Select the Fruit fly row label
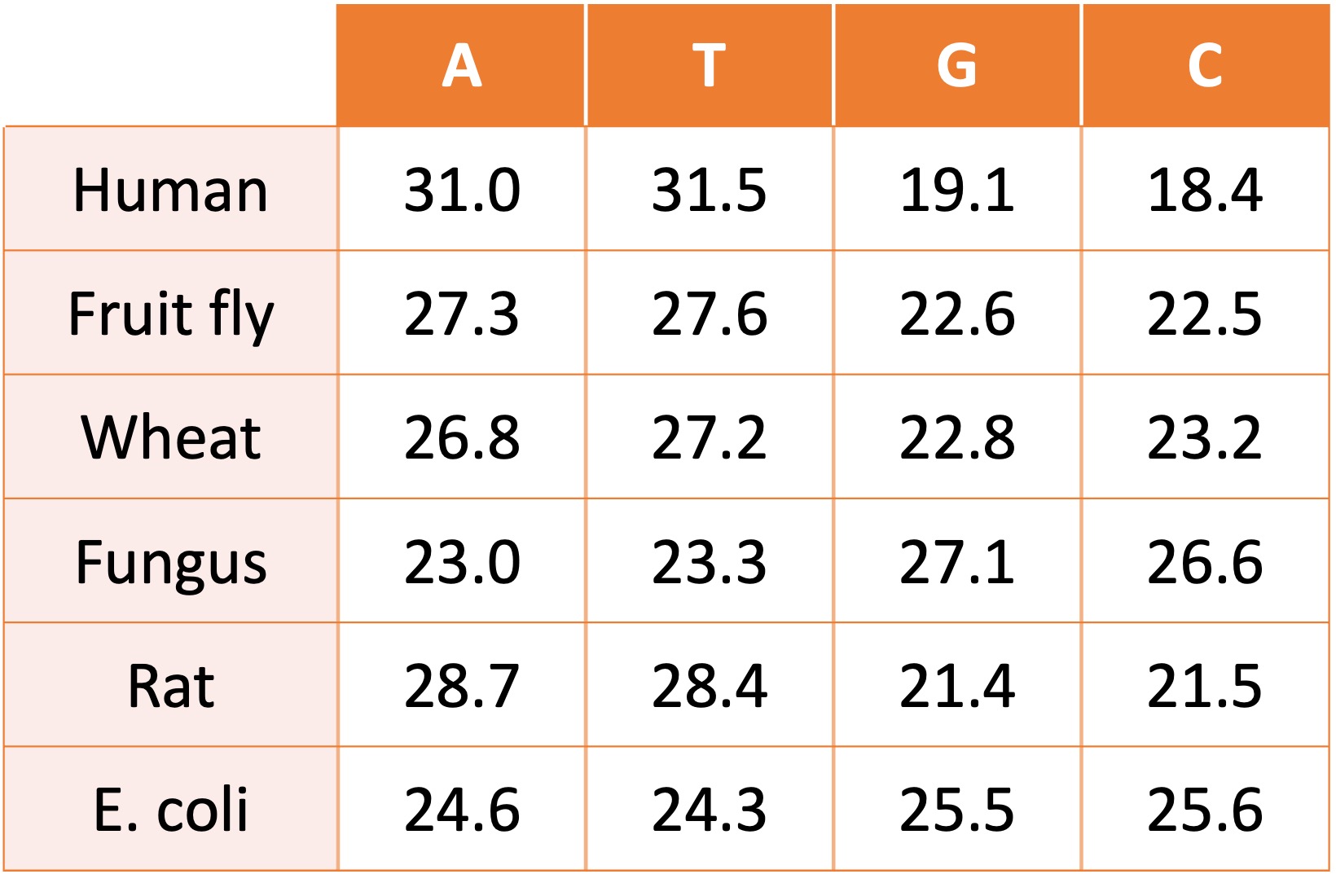Image resolution: width=1336 pixels, height=896 pixels. [x=171, y=314]
